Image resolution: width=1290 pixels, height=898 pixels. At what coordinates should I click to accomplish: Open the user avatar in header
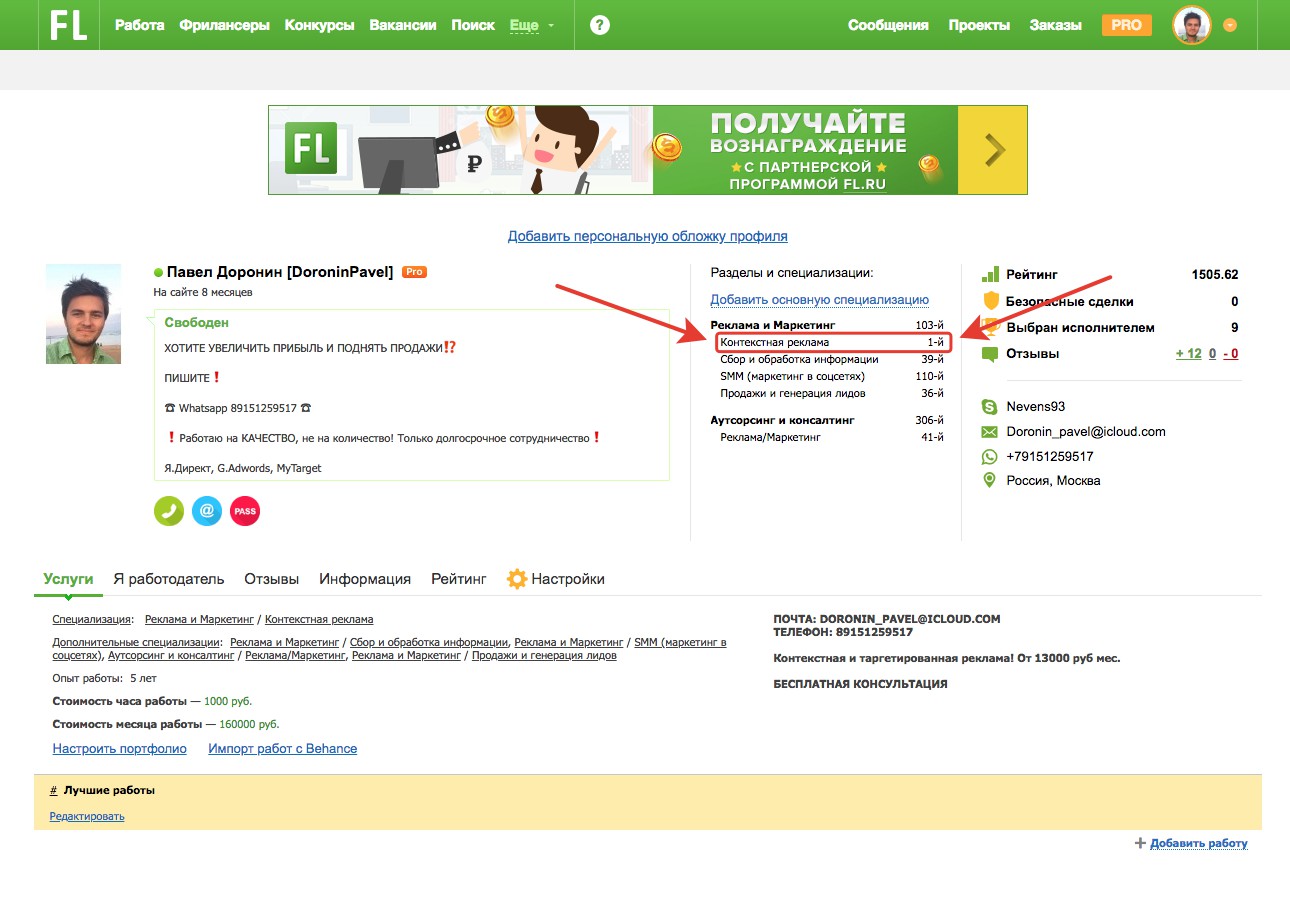(1192, 25)
